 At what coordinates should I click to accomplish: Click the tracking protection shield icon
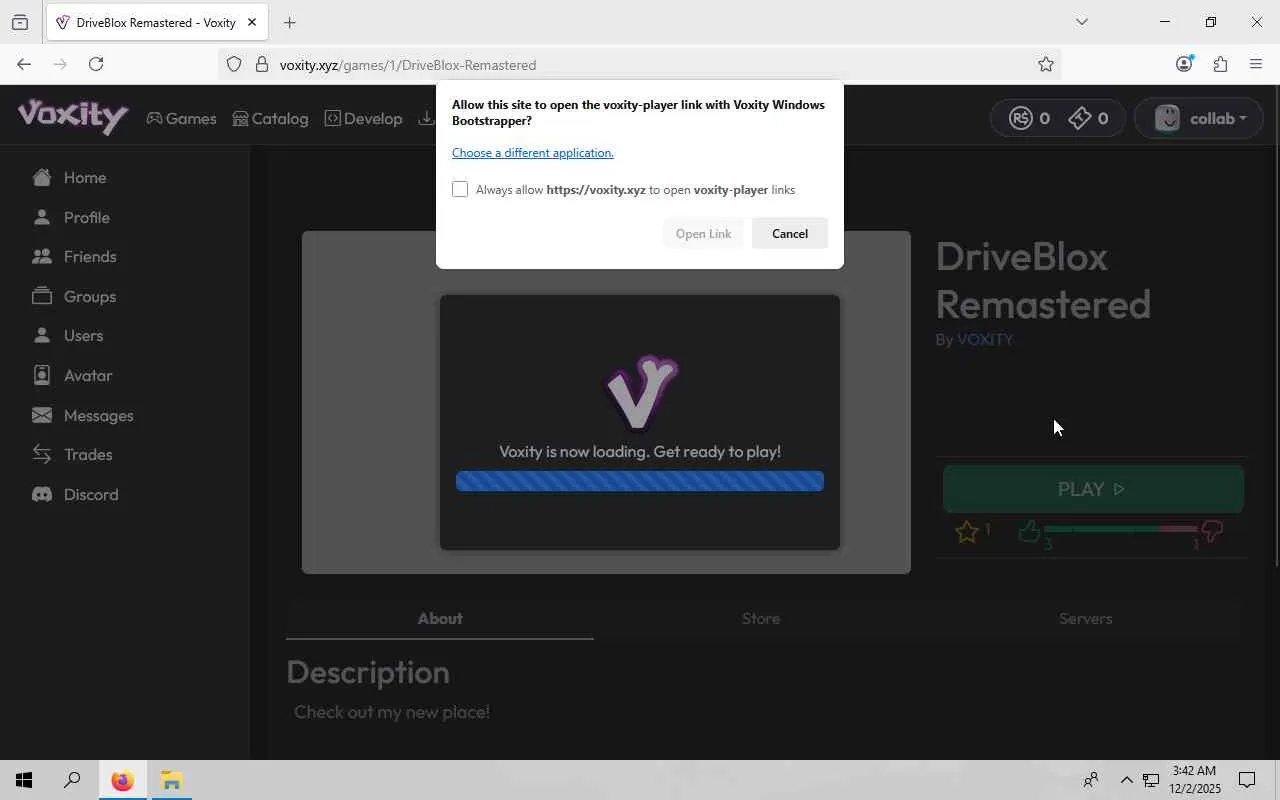tap(234, 64)
